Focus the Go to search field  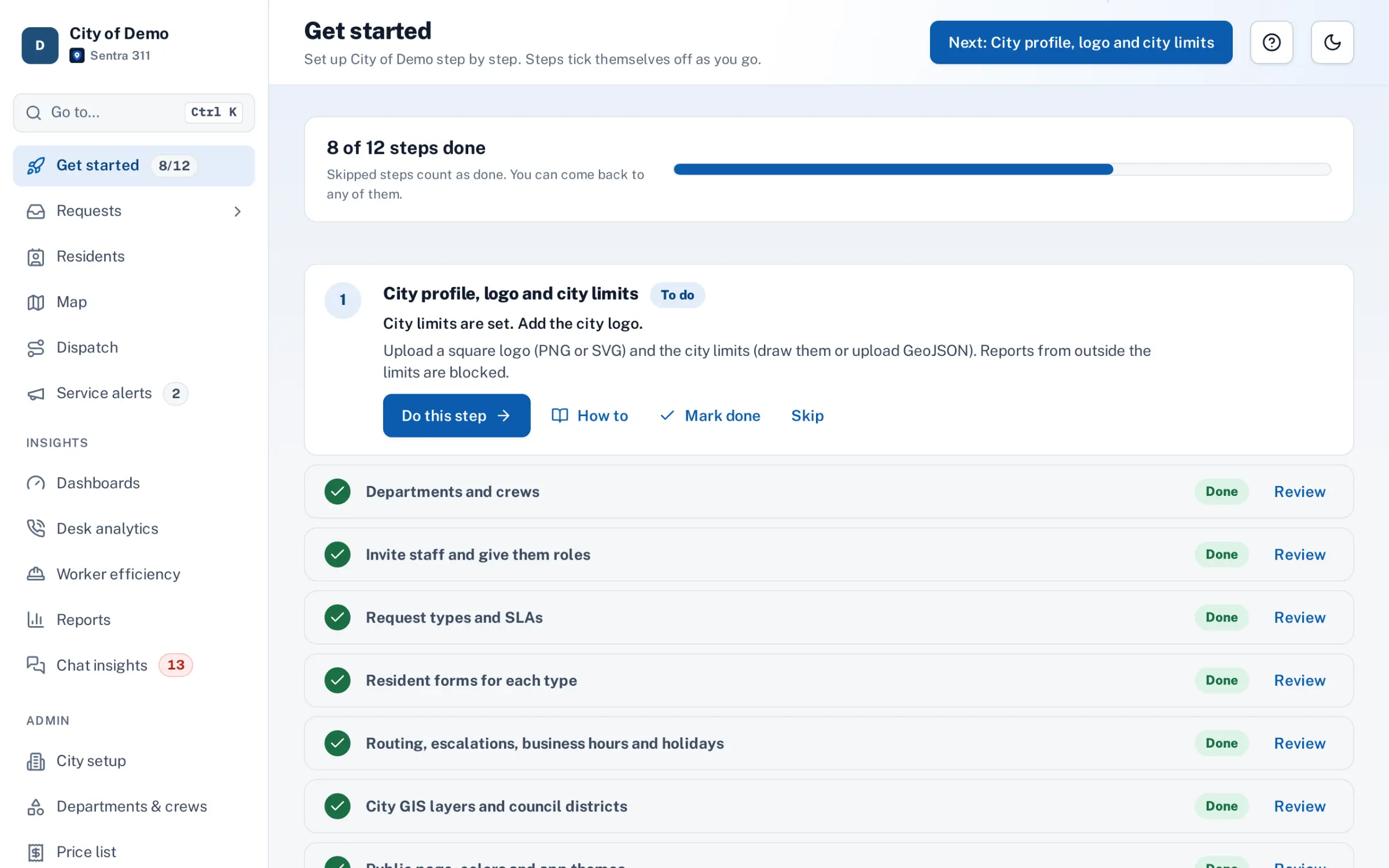click(134, 112)
